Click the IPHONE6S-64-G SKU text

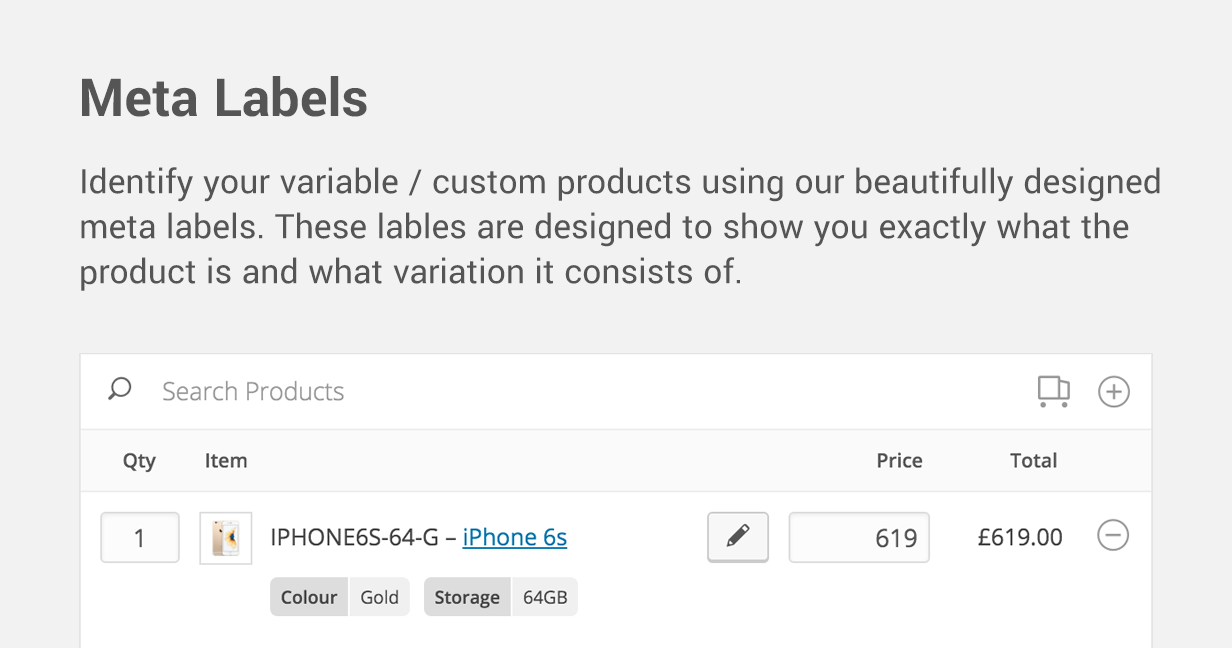coord(354,538)
